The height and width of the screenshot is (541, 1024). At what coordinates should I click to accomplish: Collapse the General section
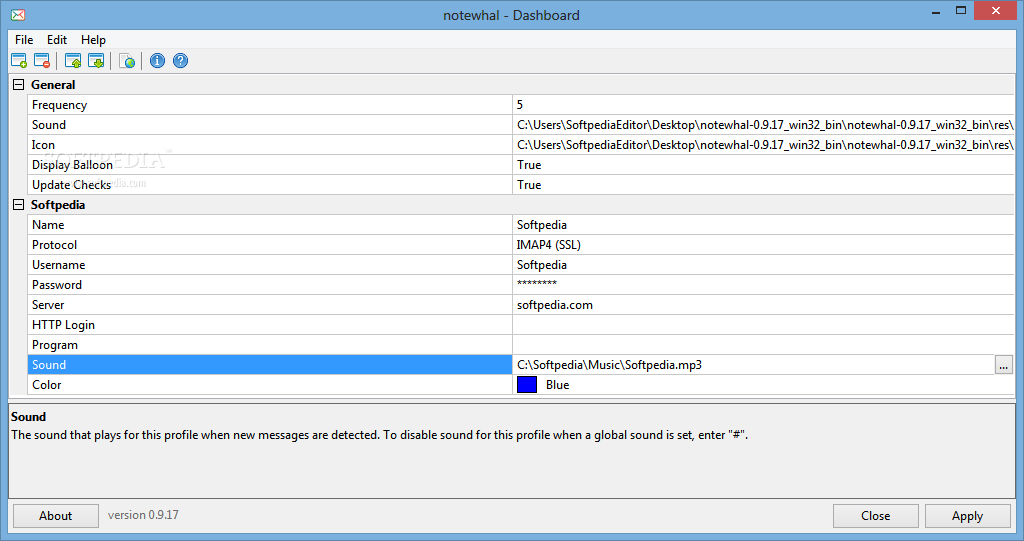pos(18,85)
